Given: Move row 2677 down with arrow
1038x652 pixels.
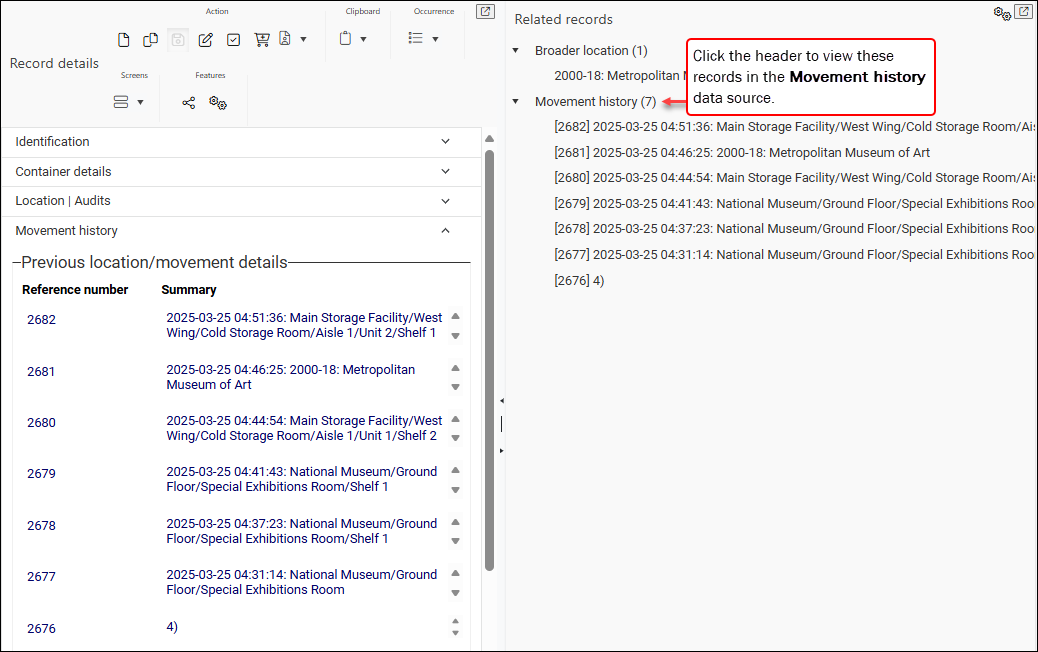Looking at the screenshot, I should click(x=455, y=592).
